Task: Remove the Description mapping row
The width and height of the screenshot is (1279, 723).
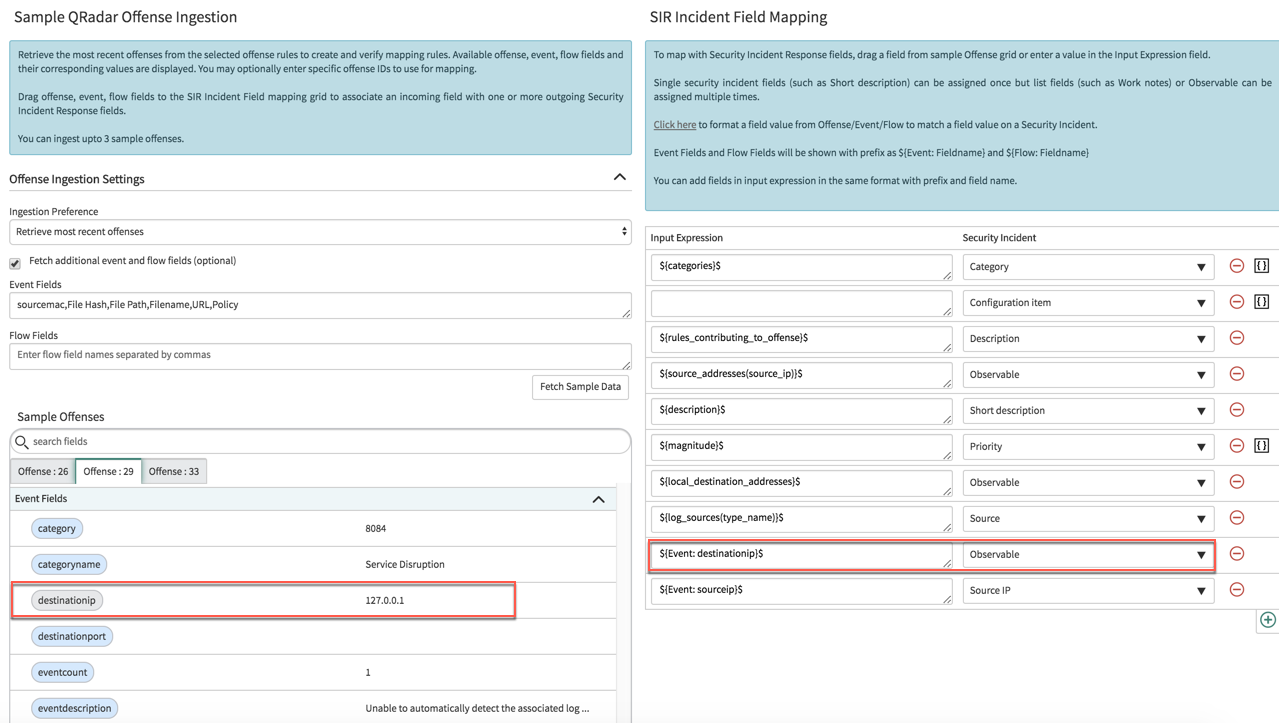Action: click(1237, 338)
